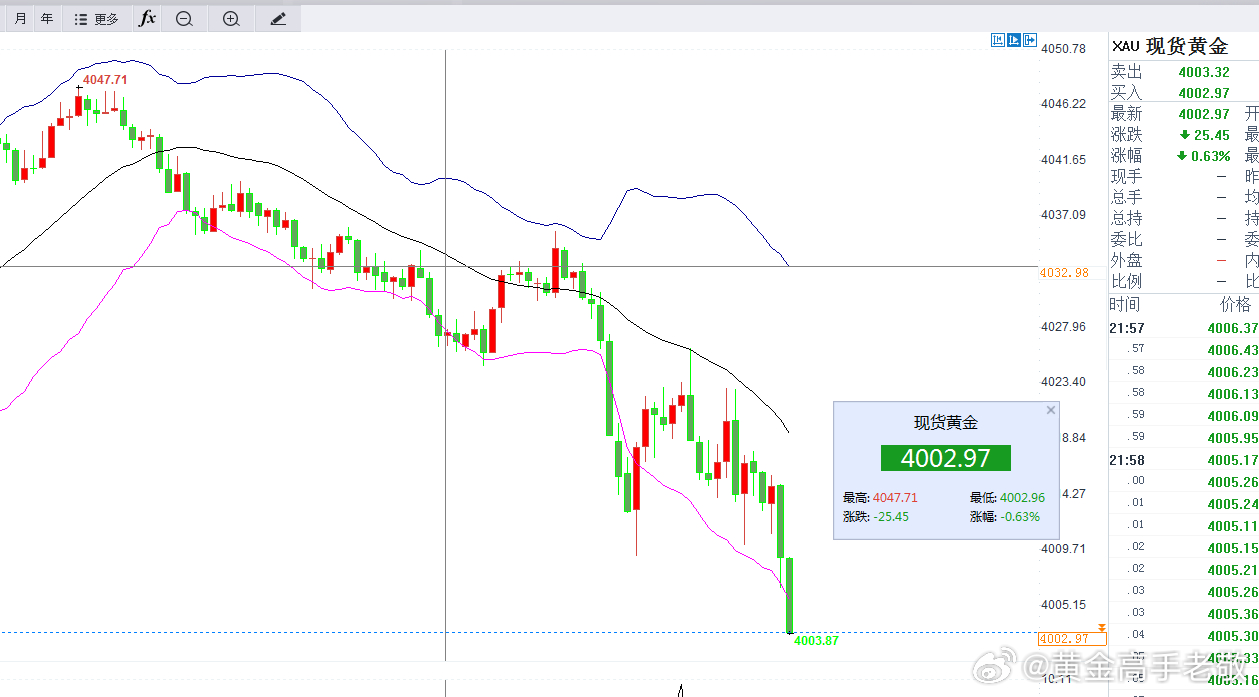The image size is (1259, 697).
Task: Select the pencil drawing tool
Action: tap(278, 18)
